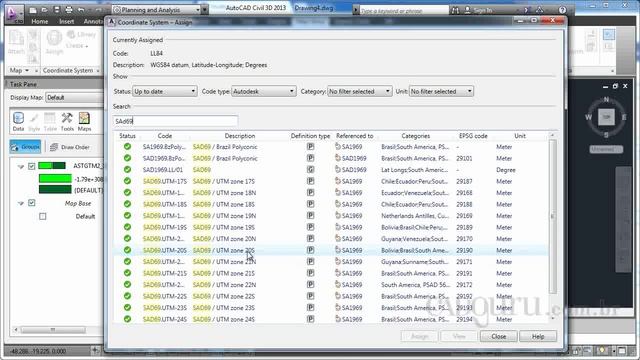The height and width of the screenshot is (360, 640).
Task: Click the binoculars search icon in title bar
Action: click(455, 10)
